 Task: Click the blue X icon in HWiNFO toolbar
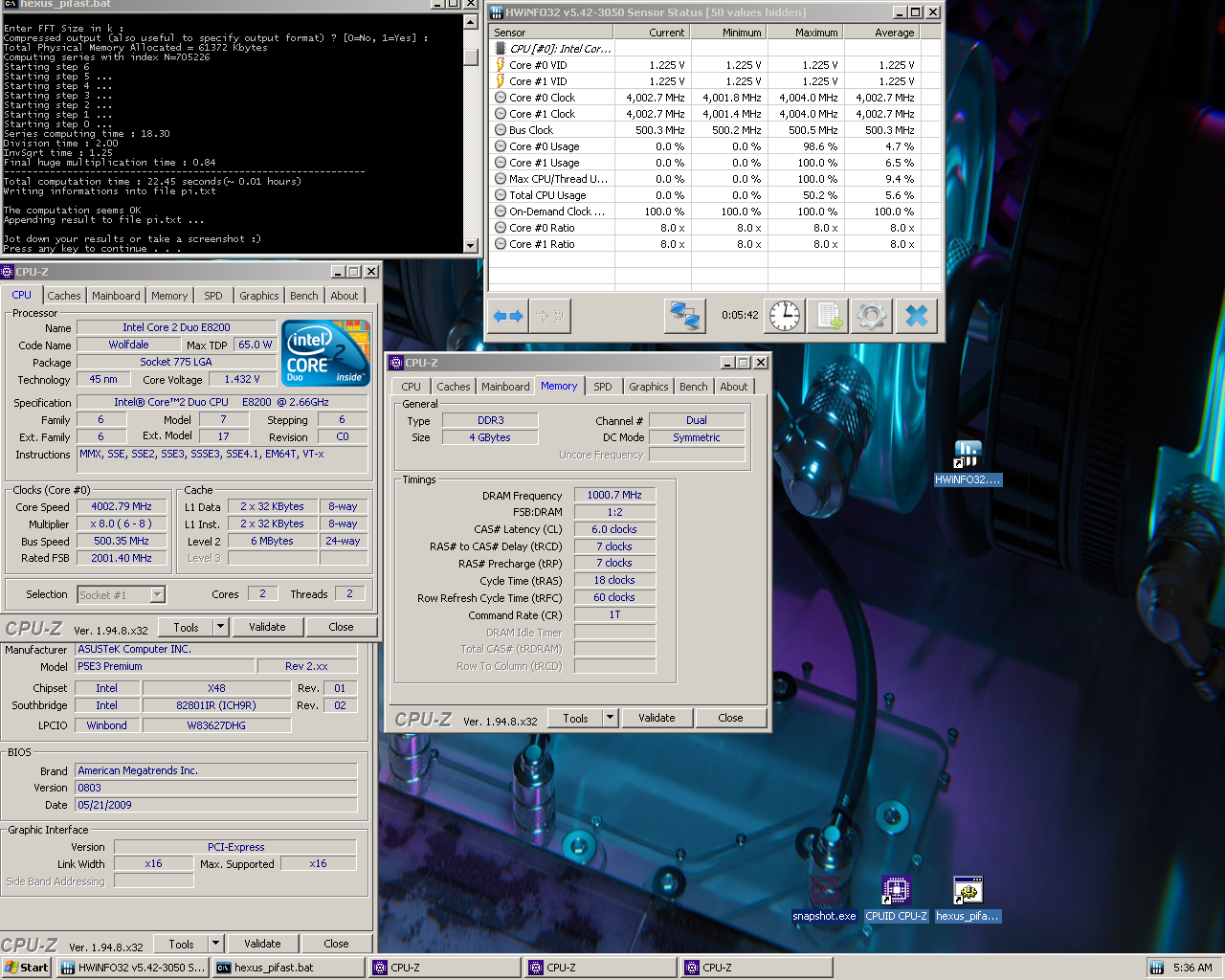point(917,315)
